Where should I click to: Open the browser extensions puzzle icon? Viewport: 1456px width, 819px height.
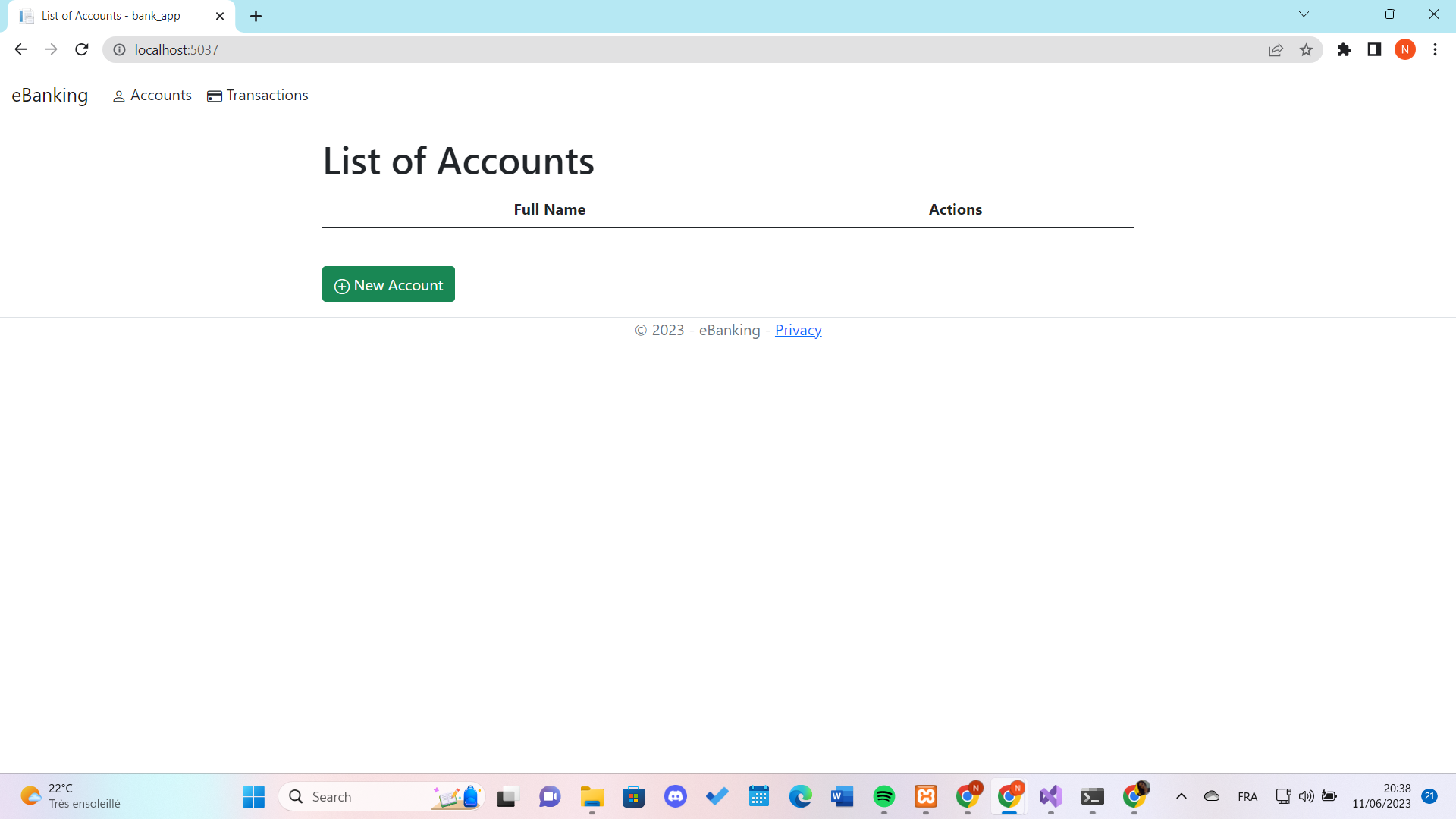[1344, 50]
